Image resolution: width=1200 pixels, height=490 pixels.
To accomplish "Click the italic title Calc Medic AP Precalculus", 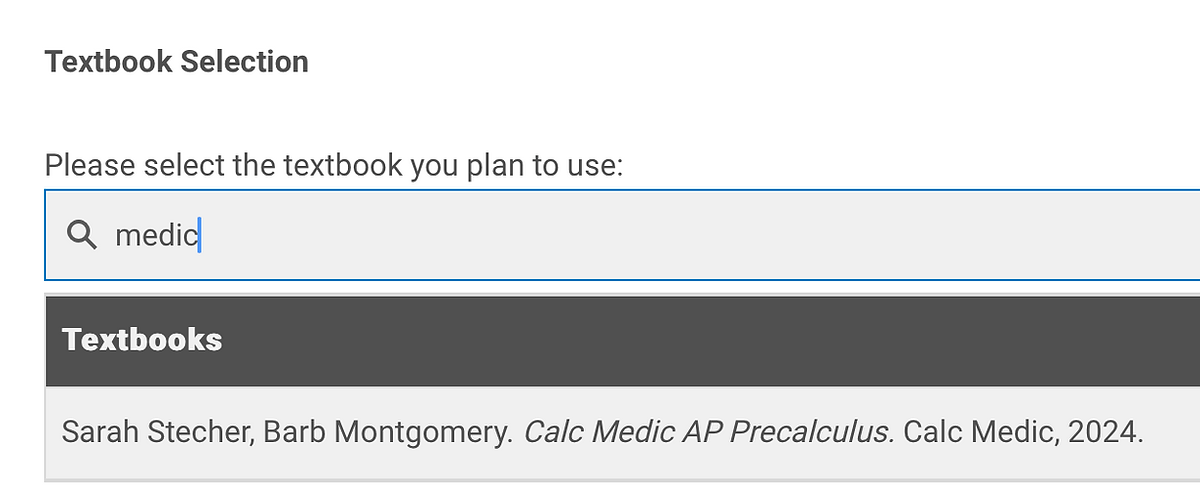I will [708, 432].
